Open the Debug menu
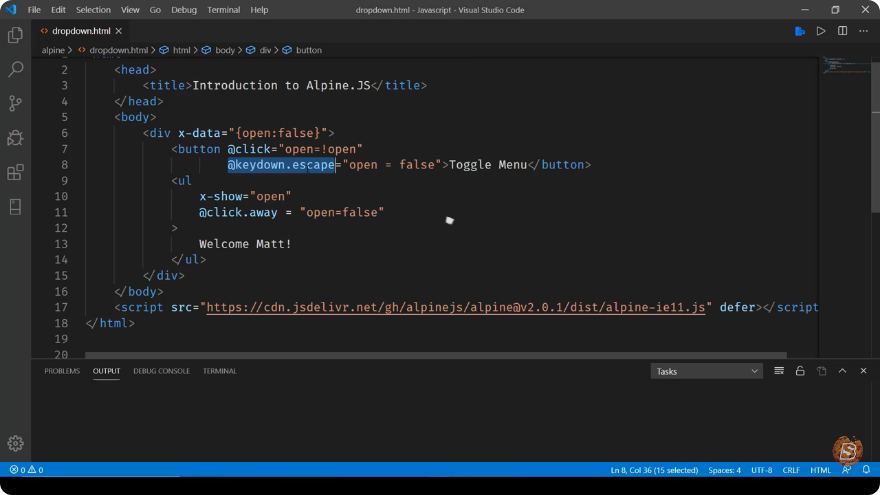 [x=184, y=10]
